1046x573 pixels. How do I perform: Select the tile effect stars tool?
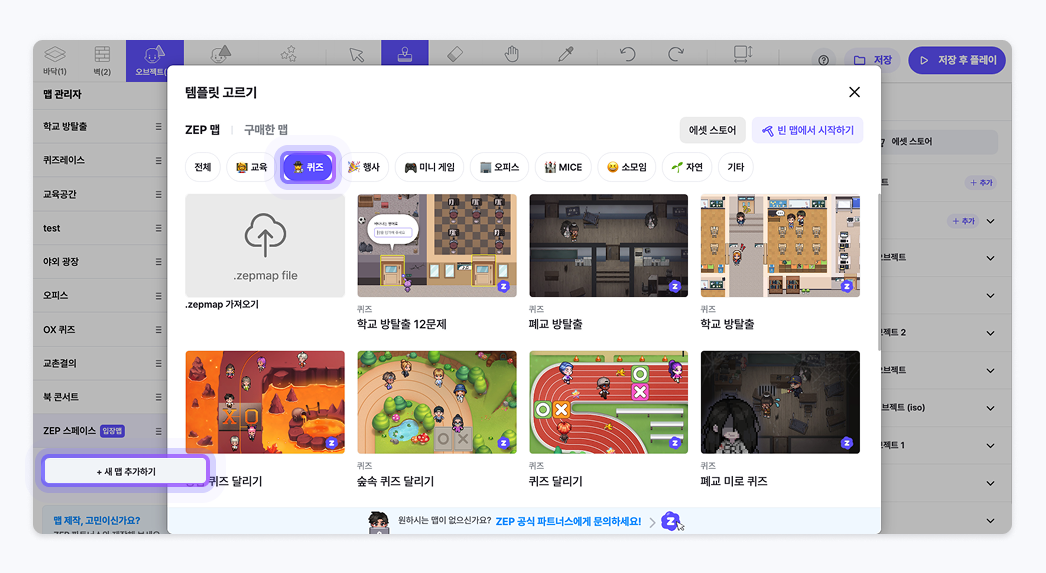coord(288,54)
